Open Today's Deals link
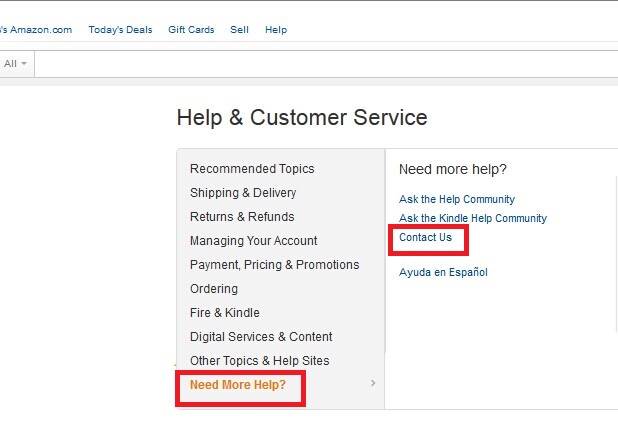Screen dimensions: 618x424 tap(120, 30)
